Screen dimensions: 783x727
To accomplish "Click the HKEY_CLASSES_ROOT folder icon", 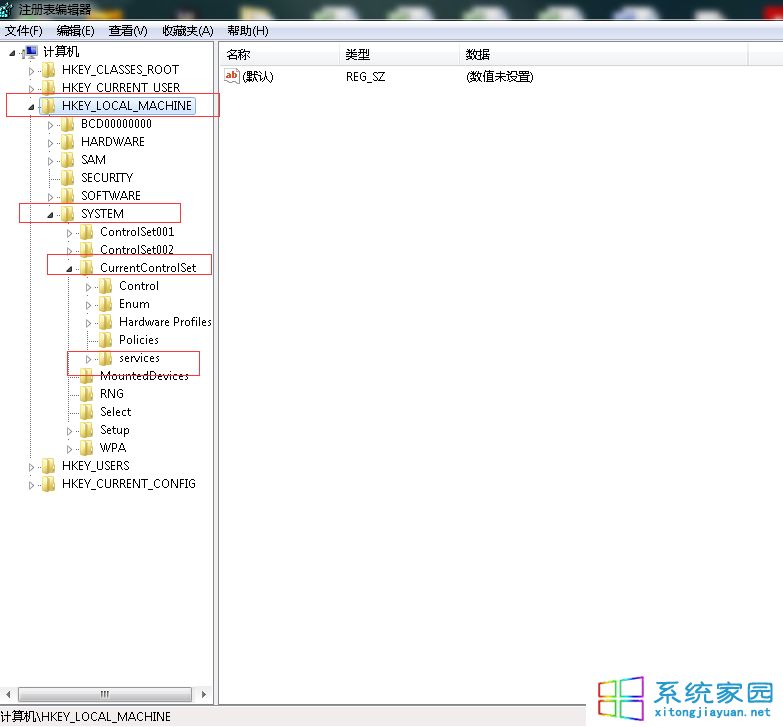I will [48, 70].
